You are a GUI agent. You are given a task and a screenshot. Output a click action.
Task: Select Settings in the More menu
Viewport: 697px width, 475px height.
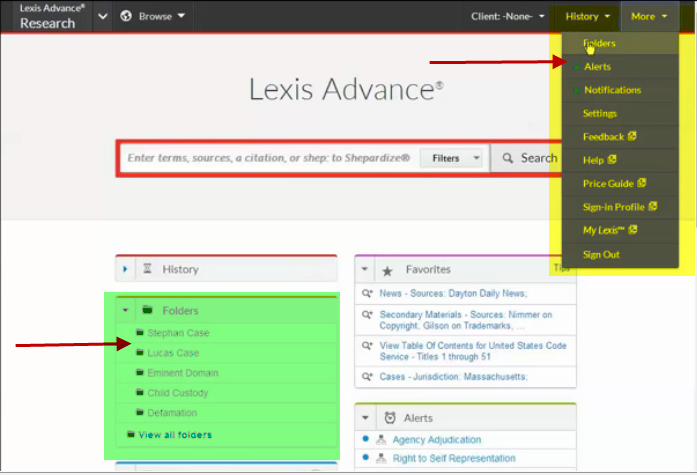(x=620, y=114)
